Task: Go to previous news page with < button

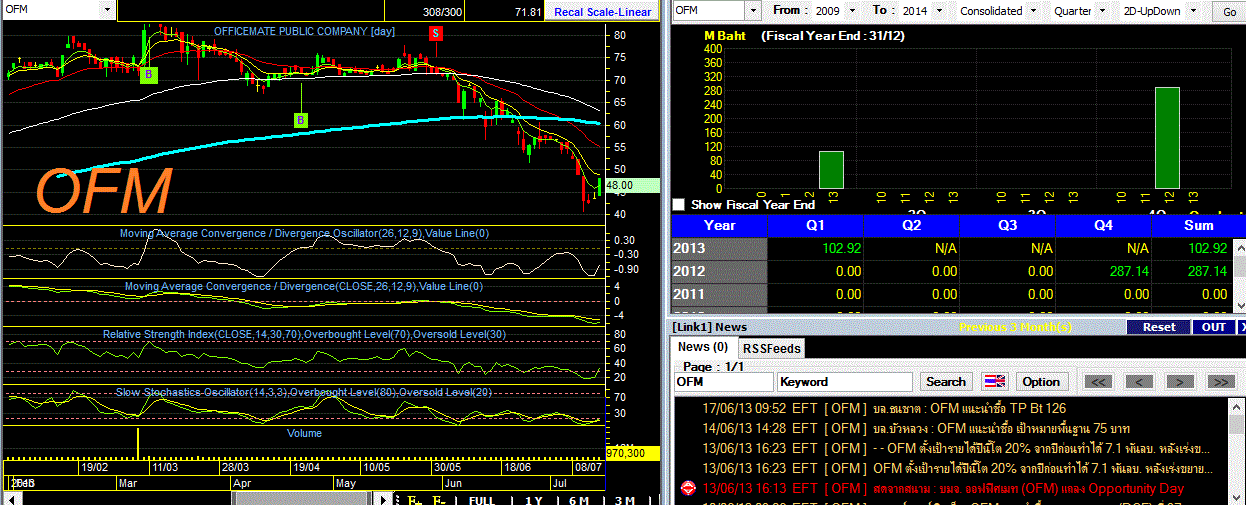Action: pos(1139,381)
